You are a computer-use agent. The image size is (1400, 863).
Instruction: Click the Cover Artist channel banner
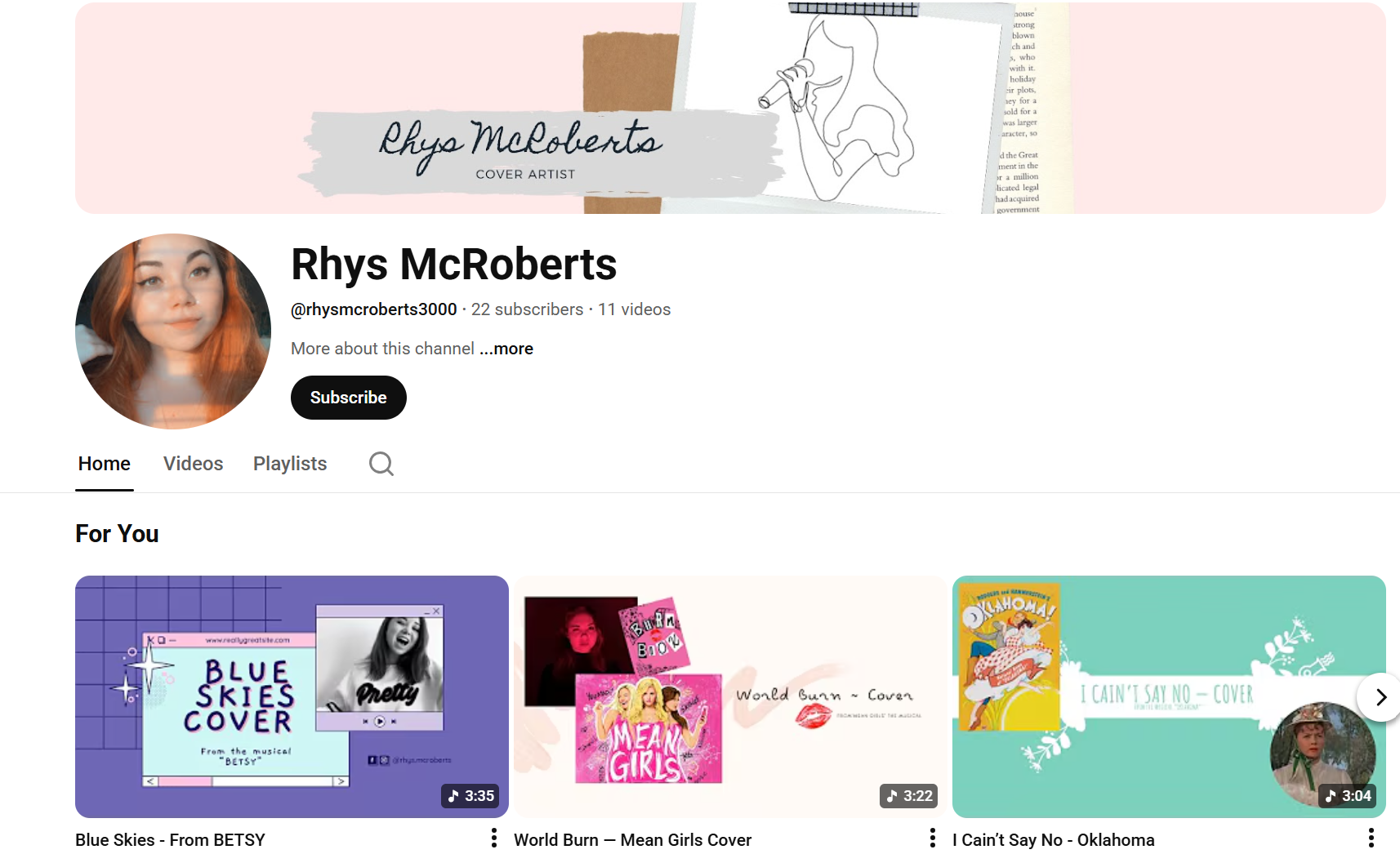730,108
